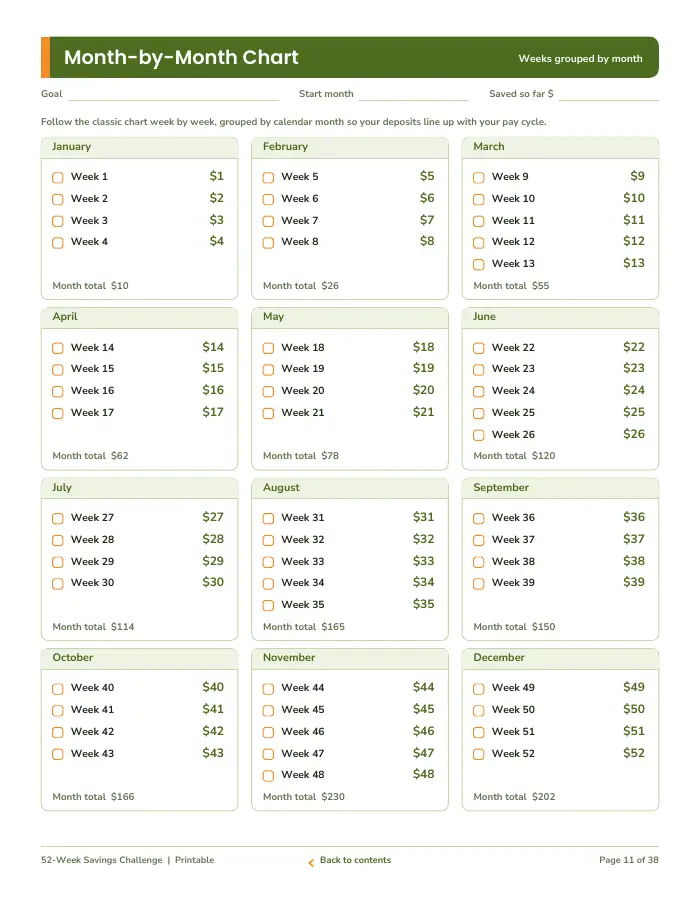Click the 52-Week Savings Challenge footer text

point(102,860)
